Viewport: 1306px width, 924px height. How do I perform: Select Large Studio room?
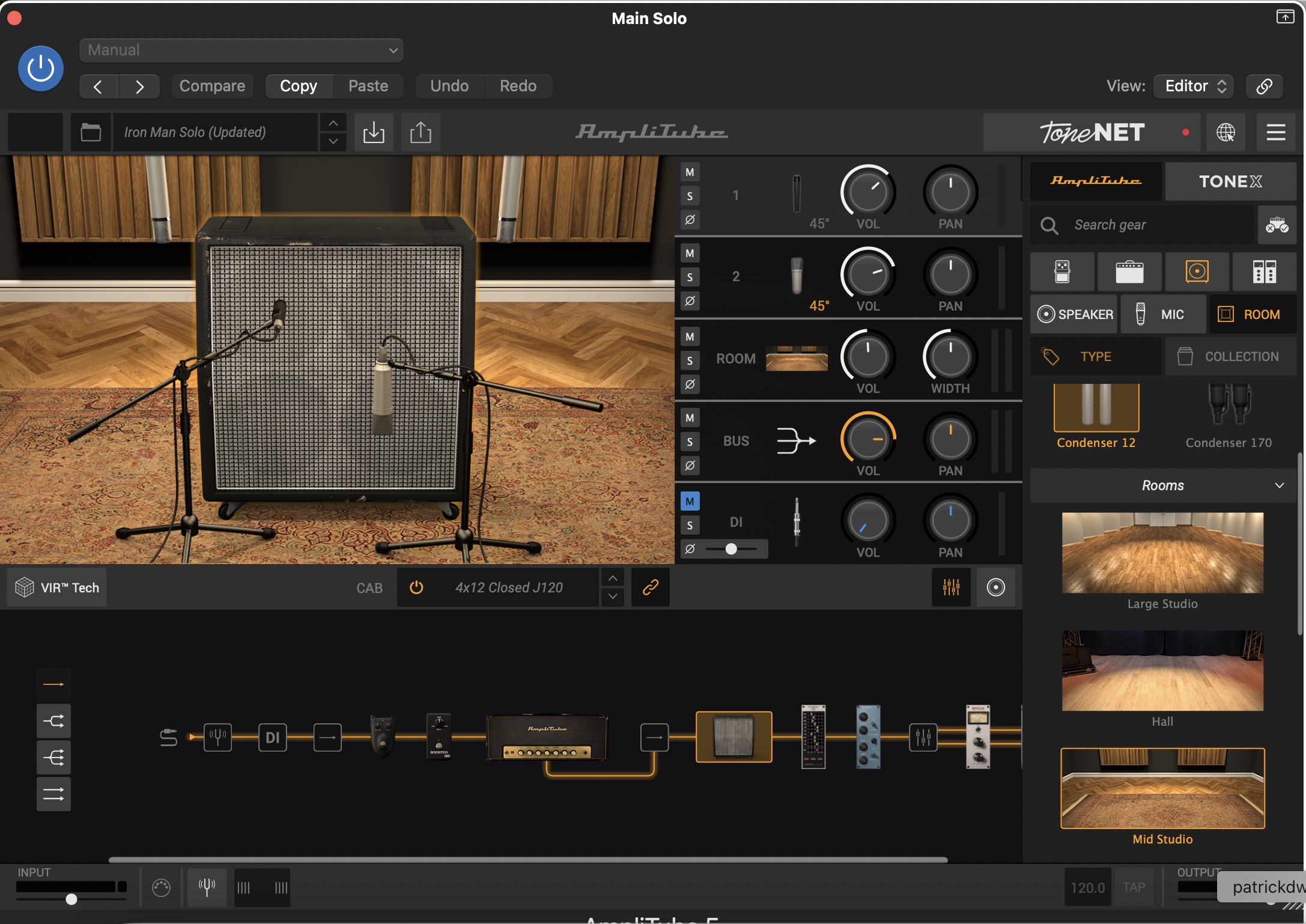click(1162, 553)
